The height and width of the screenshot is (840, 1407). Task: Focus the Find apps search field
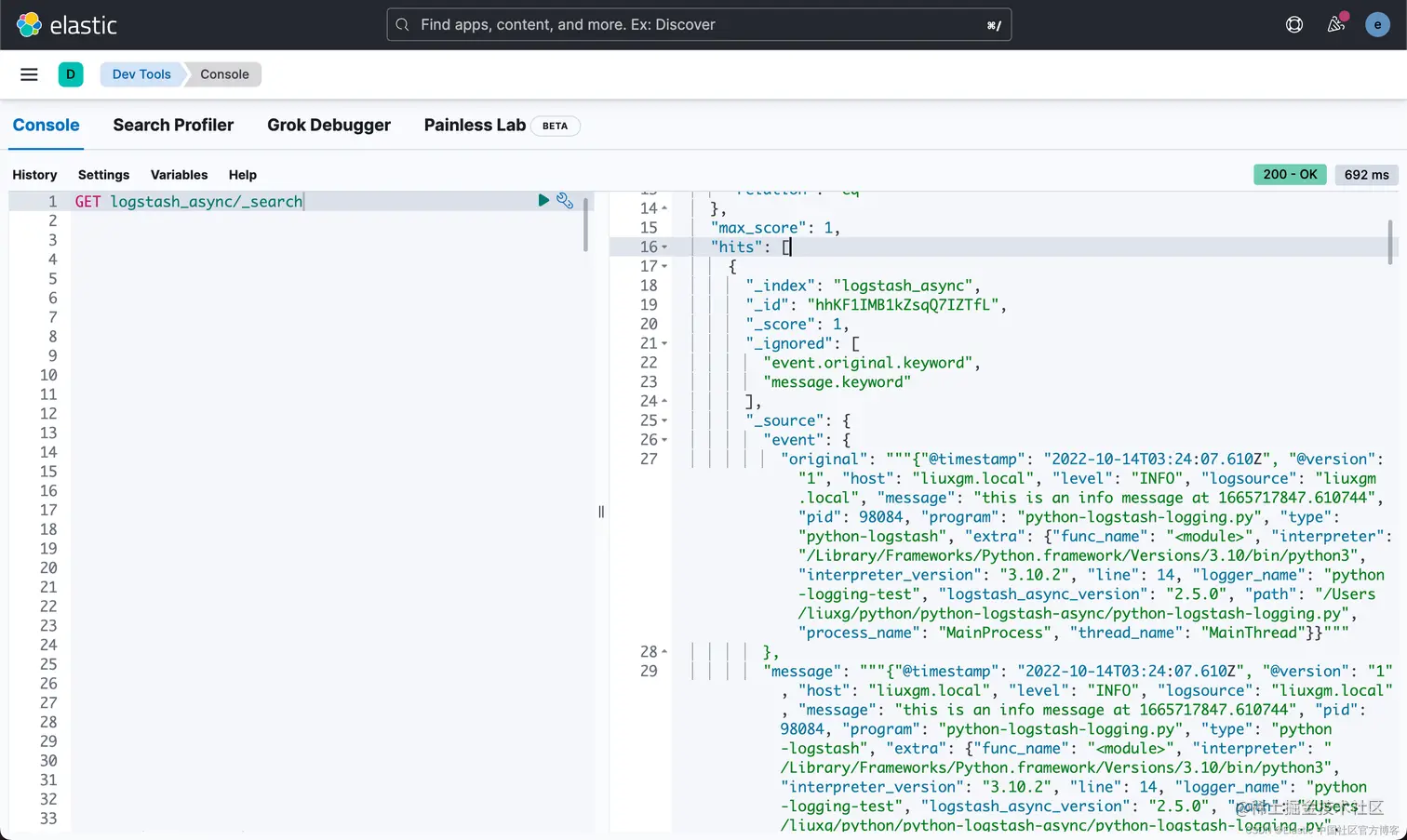tap(699, 25)
